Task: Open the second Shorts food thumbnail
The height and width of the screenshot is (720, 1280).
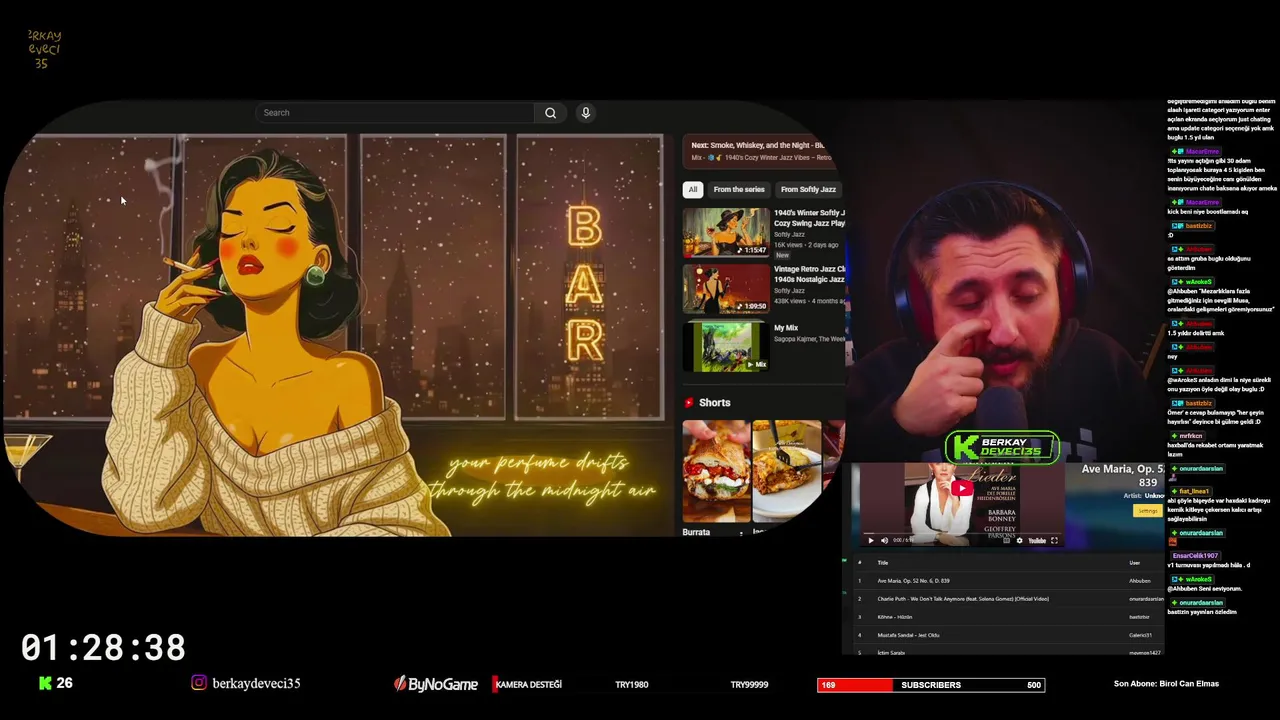Action: (x=787, y=471)
